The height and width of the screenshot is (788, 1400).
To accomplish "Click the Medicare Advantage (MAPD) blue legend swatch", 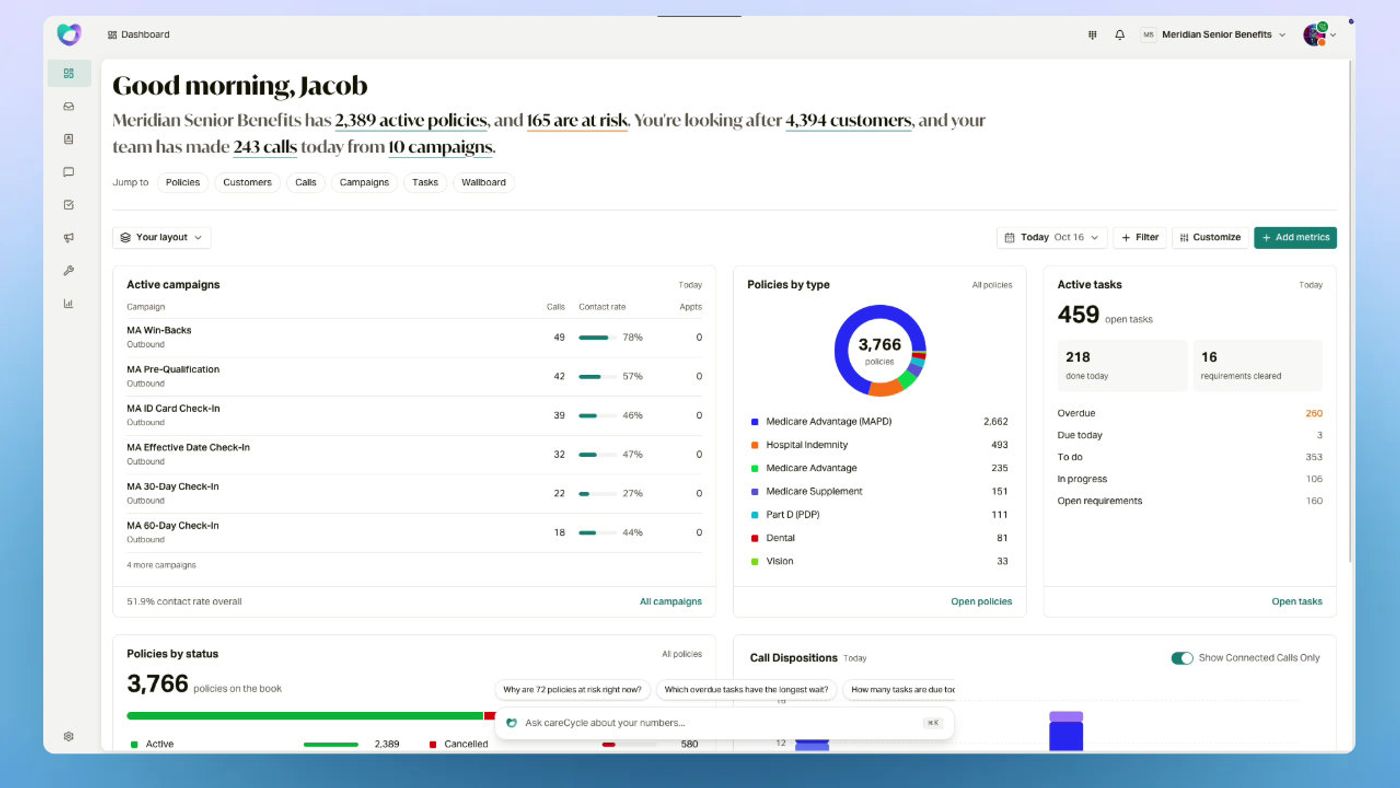I will tap(755, 422).
